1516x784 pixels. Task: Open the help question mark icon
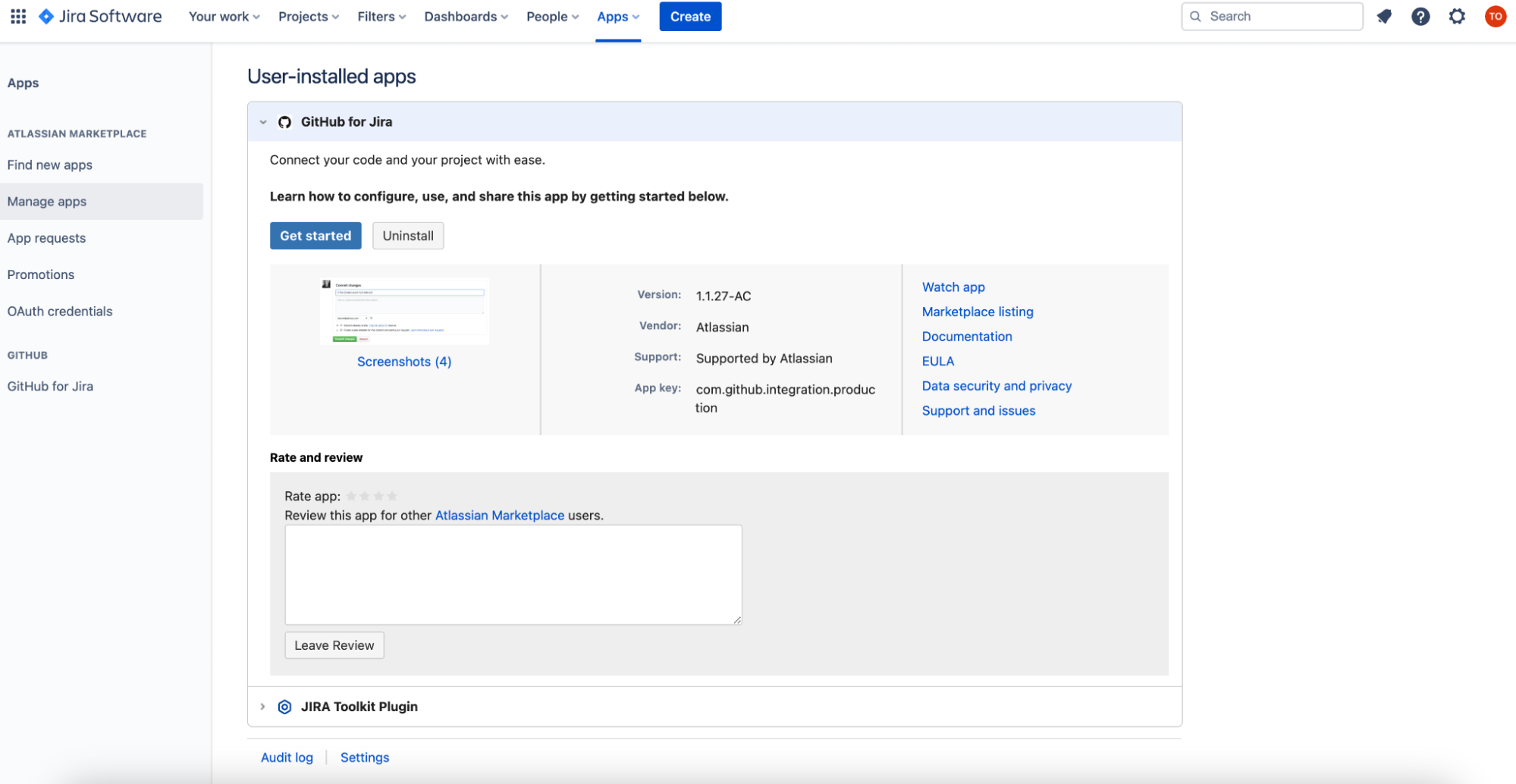1420,16
